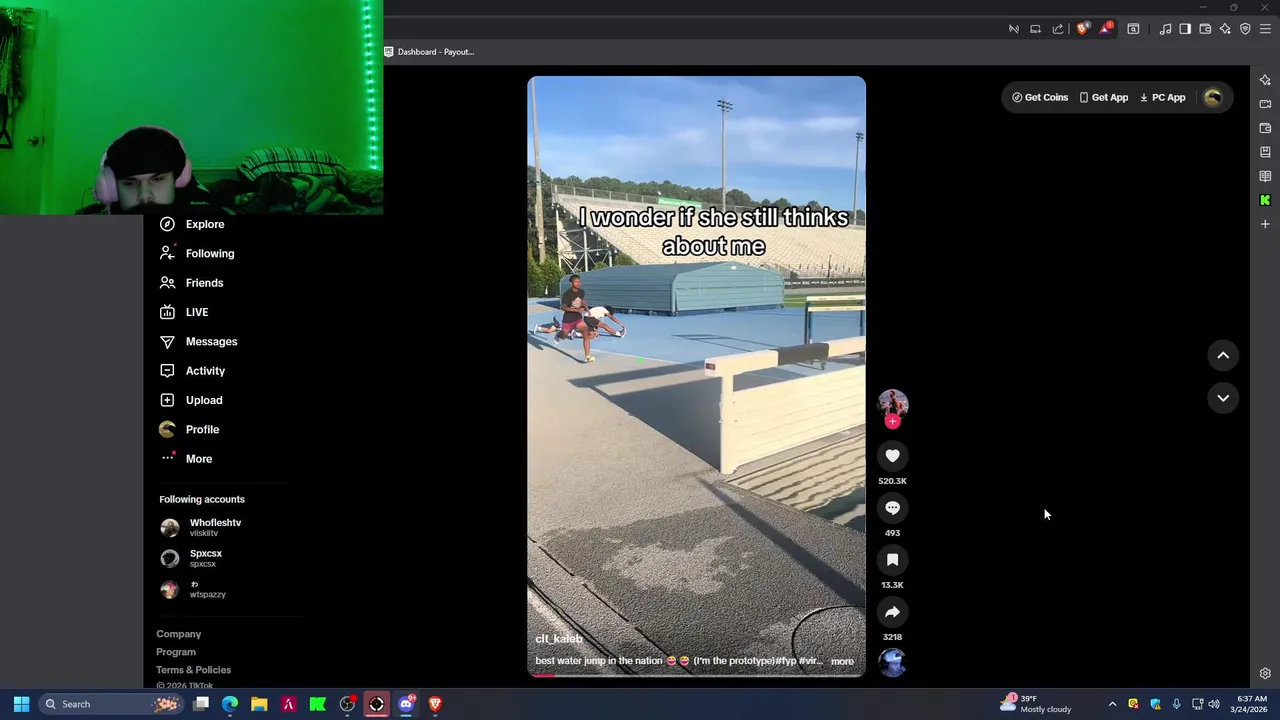Viewport: 1280px width, 720px height.
Task: Open Discord from the taskbar
Action: (406, 704)
